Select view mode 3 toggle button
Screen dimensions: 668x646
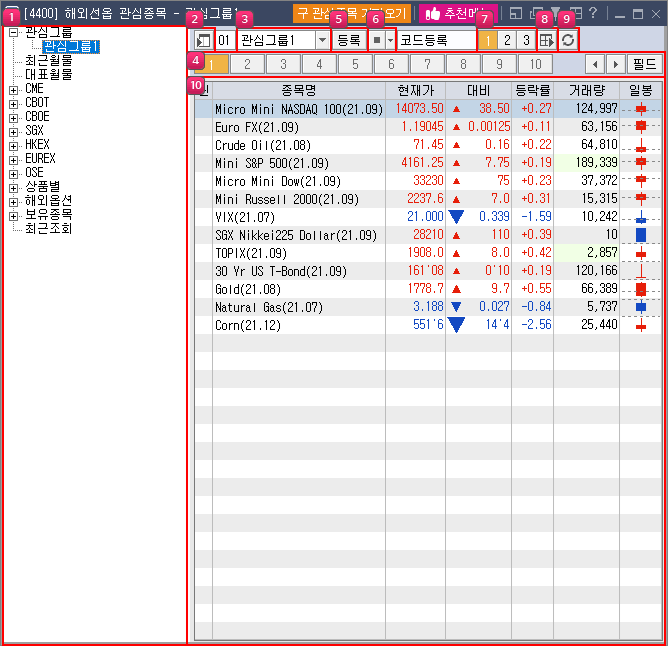526,40
